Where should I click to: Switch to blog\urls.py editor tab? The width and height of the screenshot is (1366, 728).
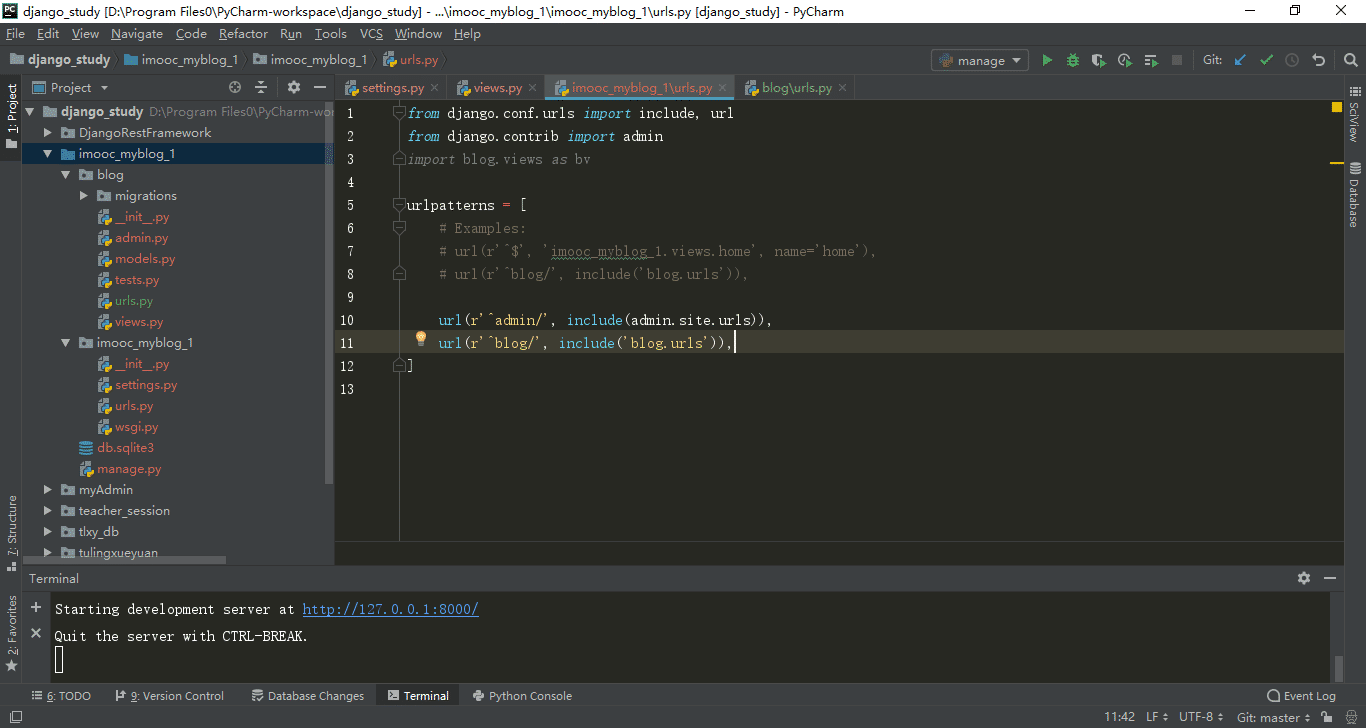click(x=796, y=88)
